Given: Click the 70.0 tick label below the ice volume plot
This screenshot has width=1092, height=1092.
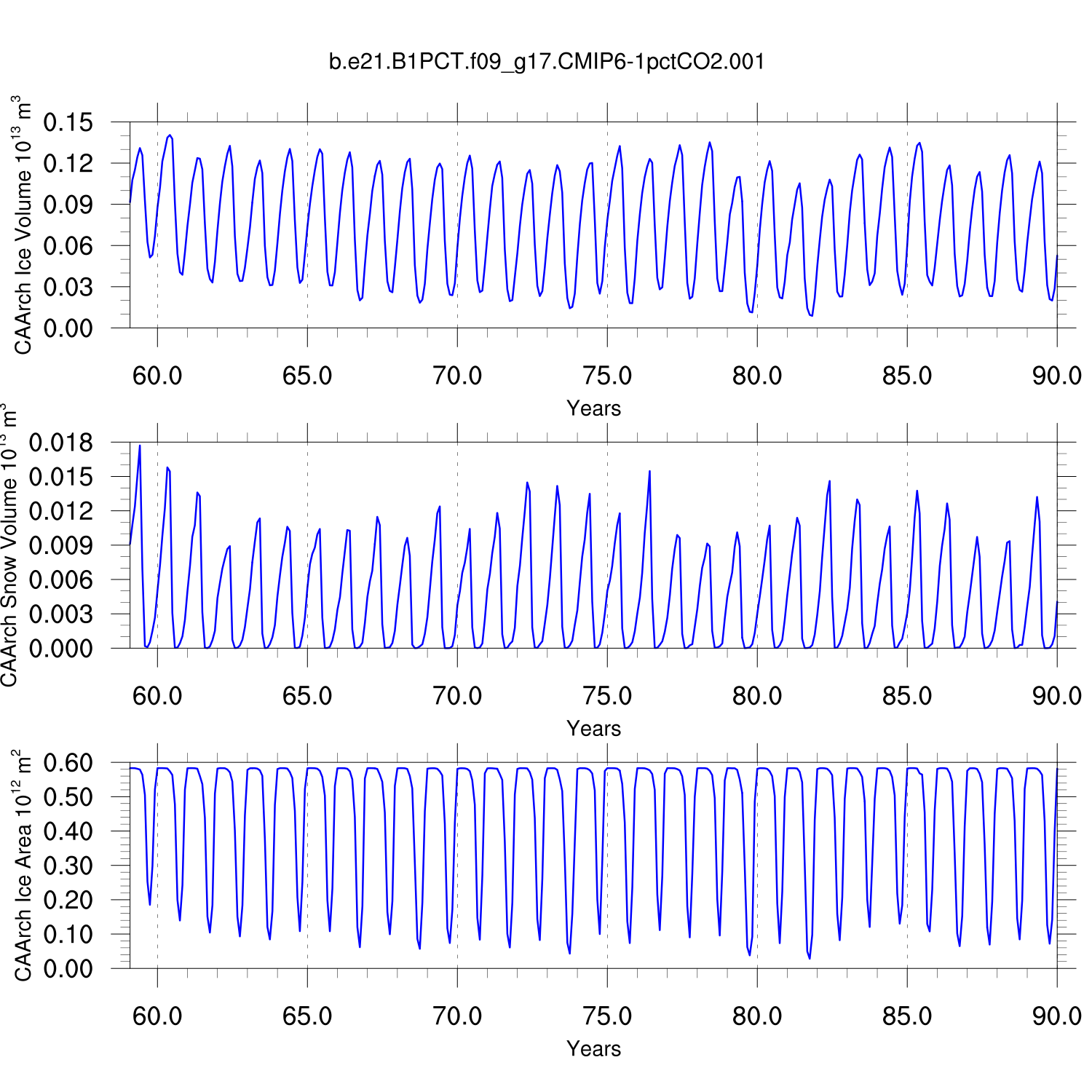Looking at the screenshot, I should point(457,376).
